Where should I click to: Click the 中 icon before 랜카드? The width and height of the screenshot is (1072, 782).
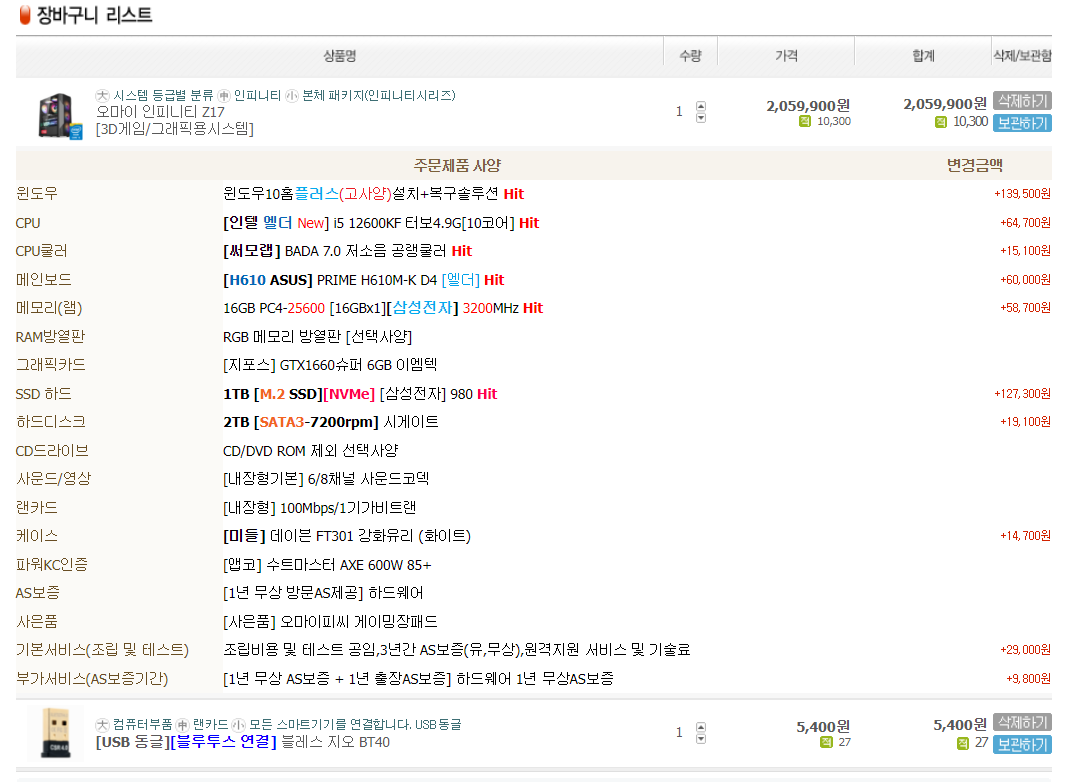pyautogui.click(x=183, y=725)
